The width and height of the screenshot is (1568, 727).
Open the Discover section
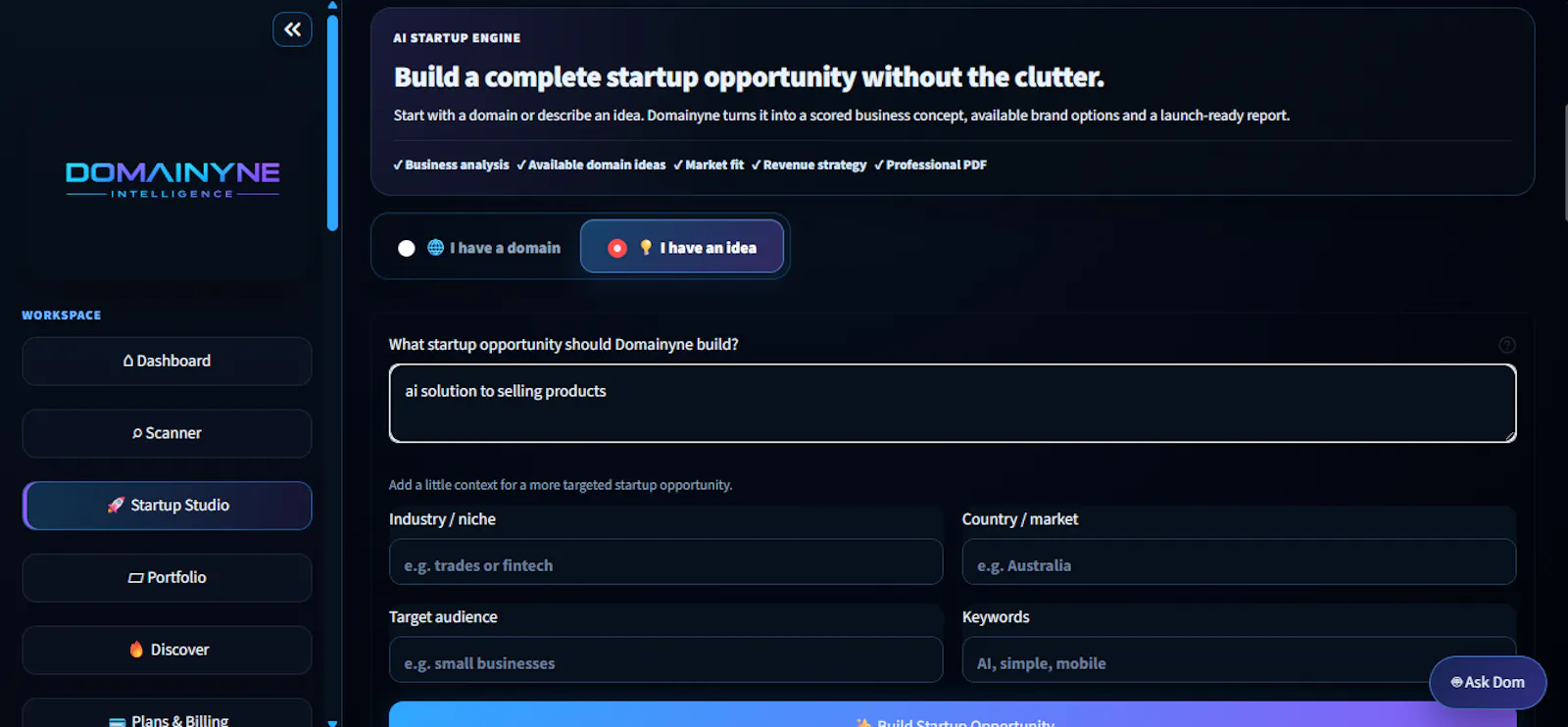(167, 650)
